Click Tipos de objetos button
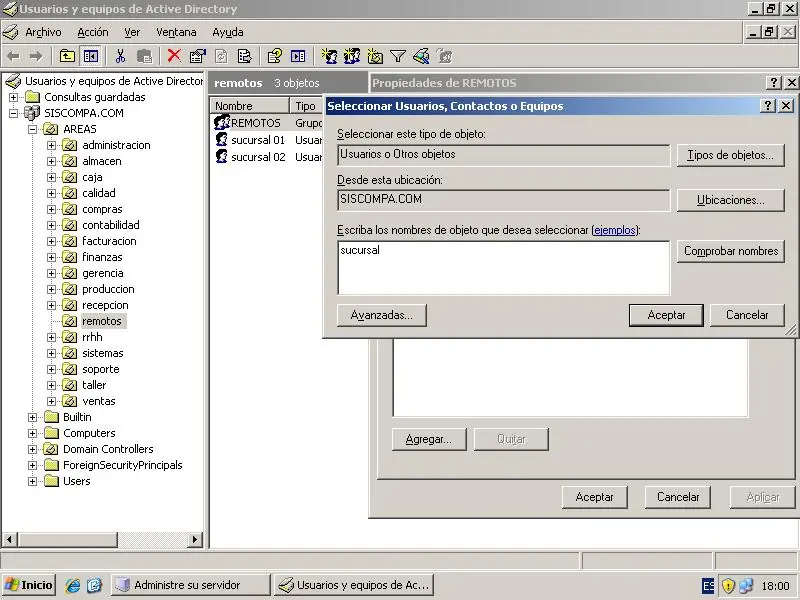Screen dimensions: 800x600 (730, 155)
